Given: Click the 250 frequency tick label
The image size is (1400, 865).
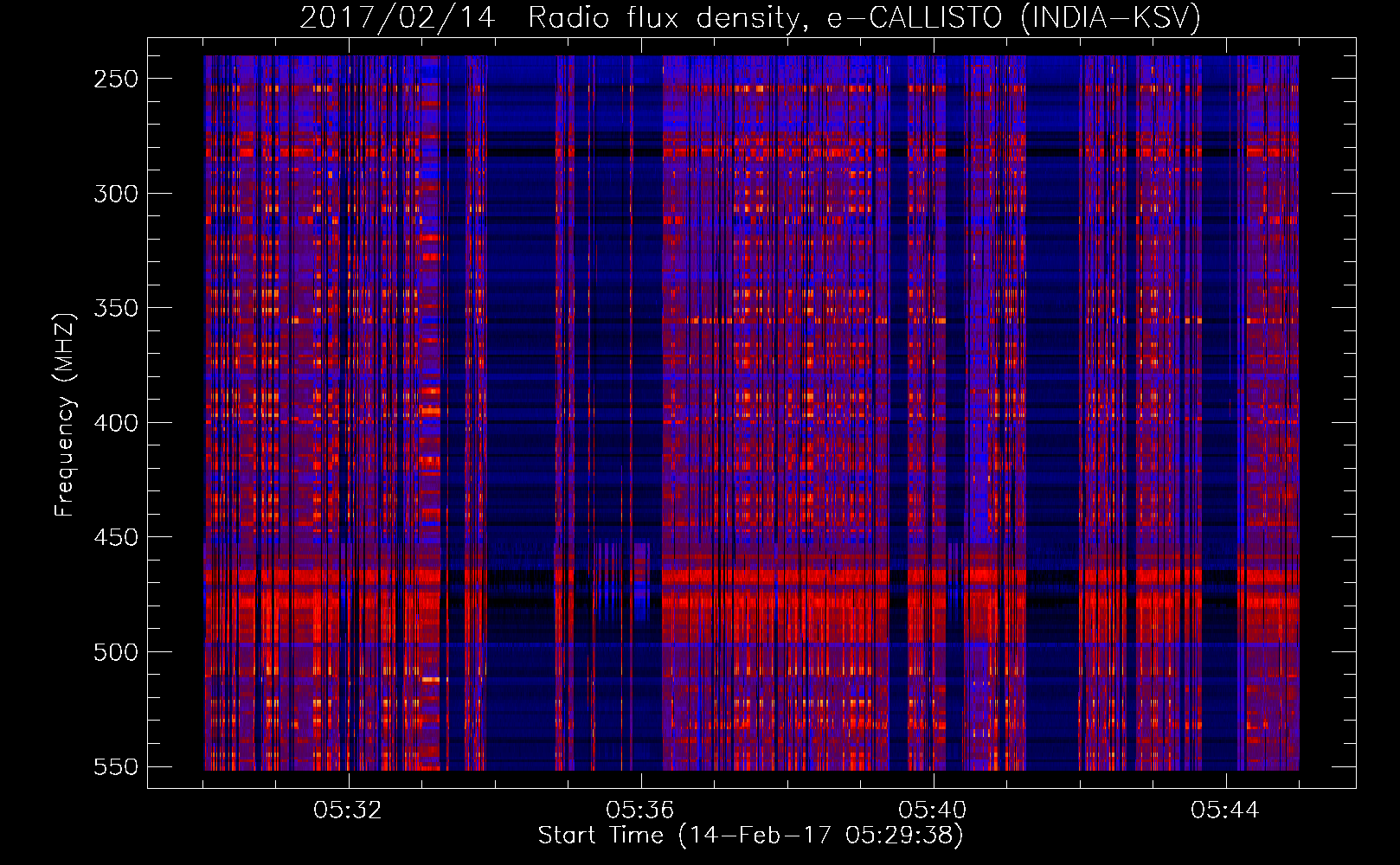Looking at the screenshot, I should point(116,79).
